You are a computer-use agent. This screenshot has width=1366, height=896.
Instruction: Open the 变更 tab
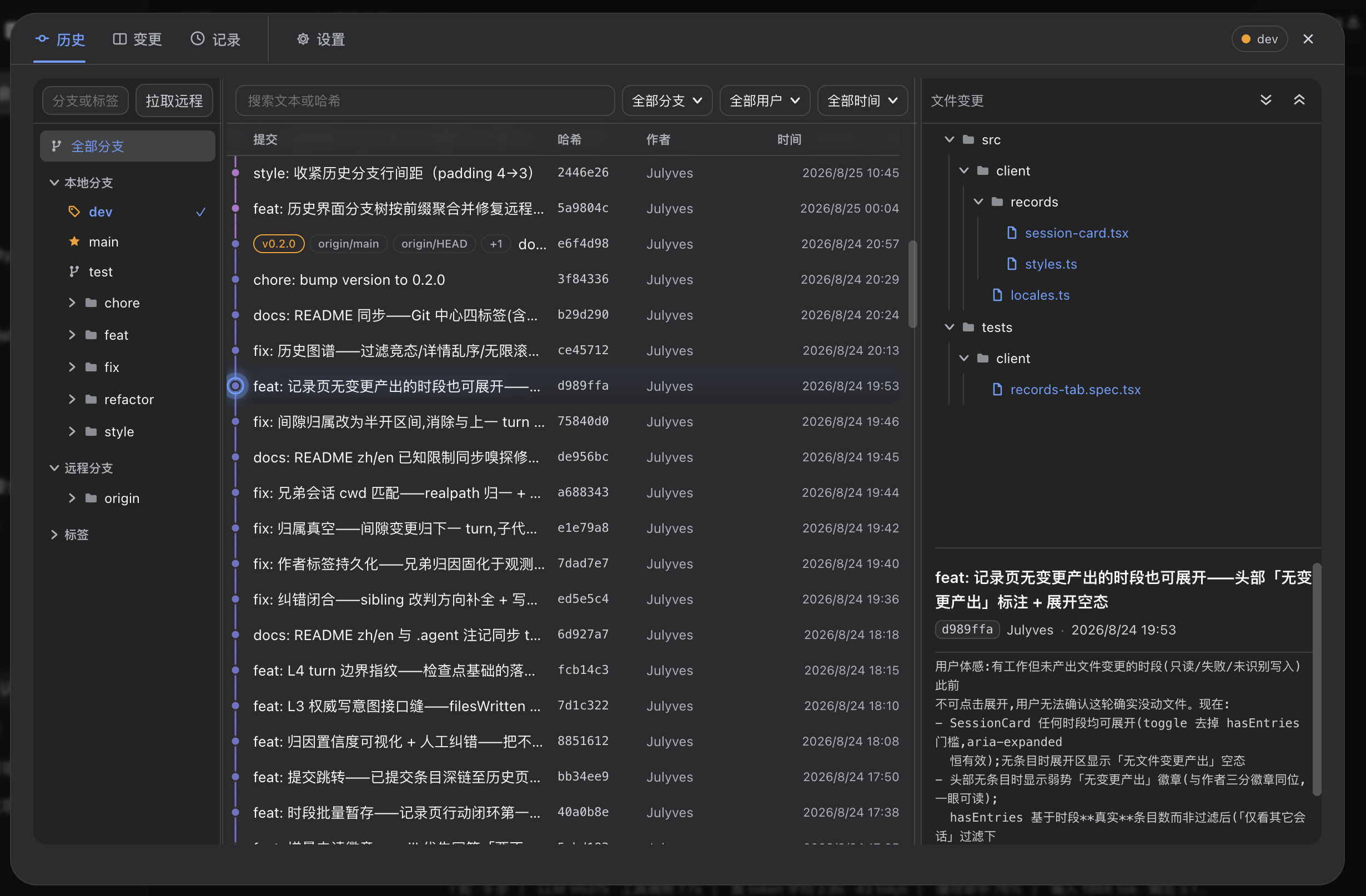pyautogui.click(x=137, y=39)
